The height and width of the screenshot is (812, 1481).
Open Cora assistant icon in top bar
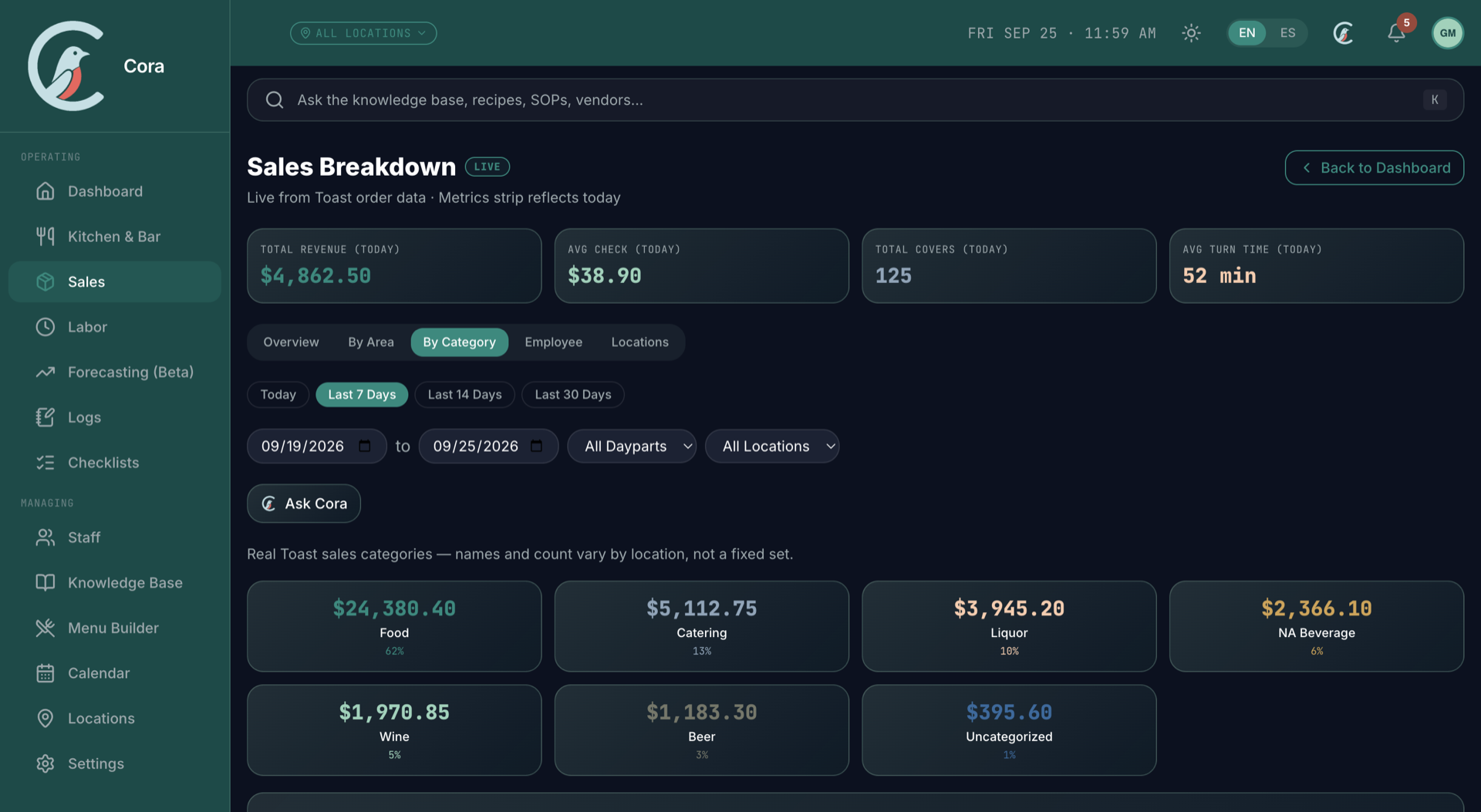1343,33
